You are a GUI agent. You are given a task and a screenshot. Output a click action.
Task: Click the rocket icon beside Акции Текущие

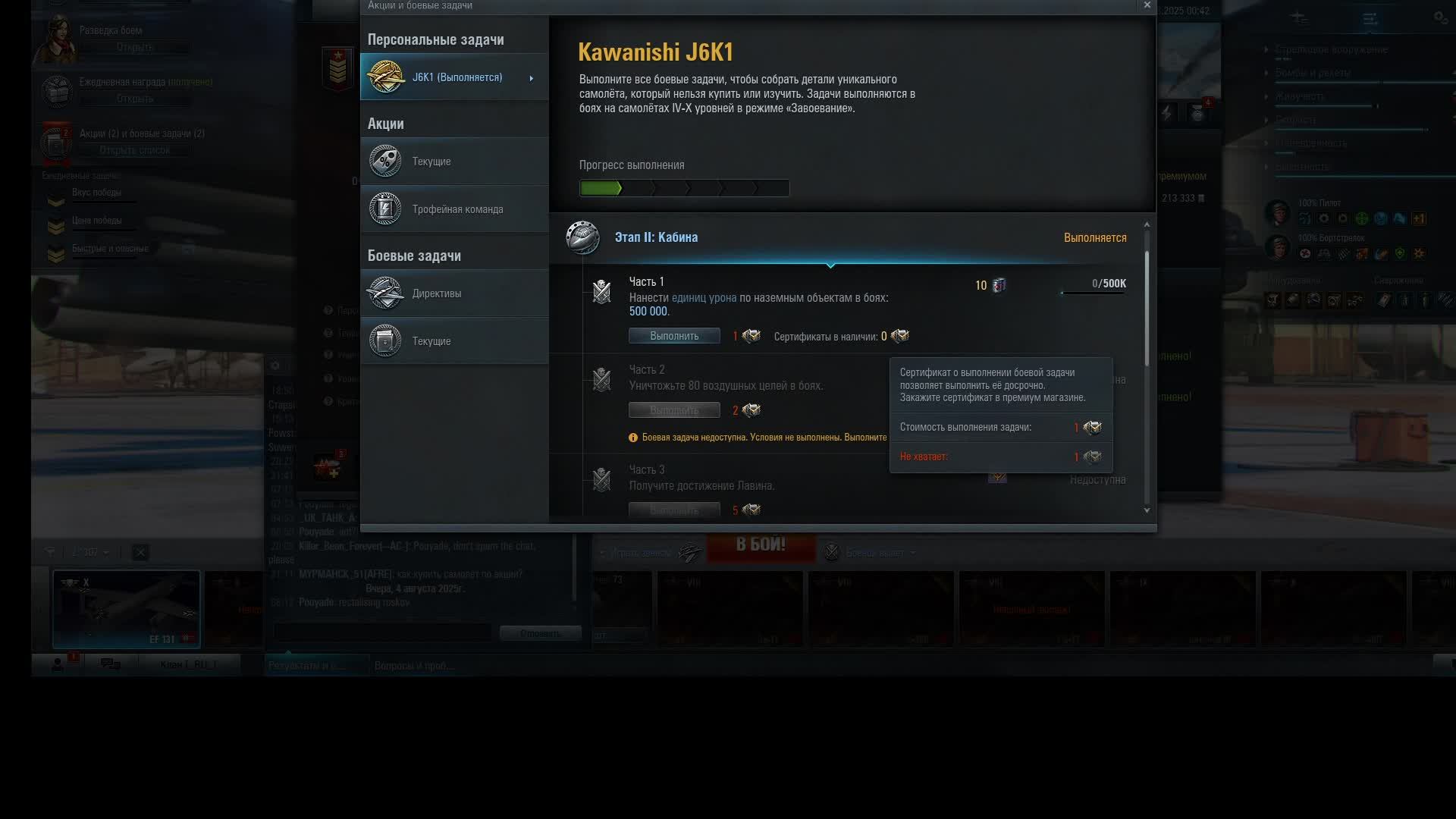385,162
